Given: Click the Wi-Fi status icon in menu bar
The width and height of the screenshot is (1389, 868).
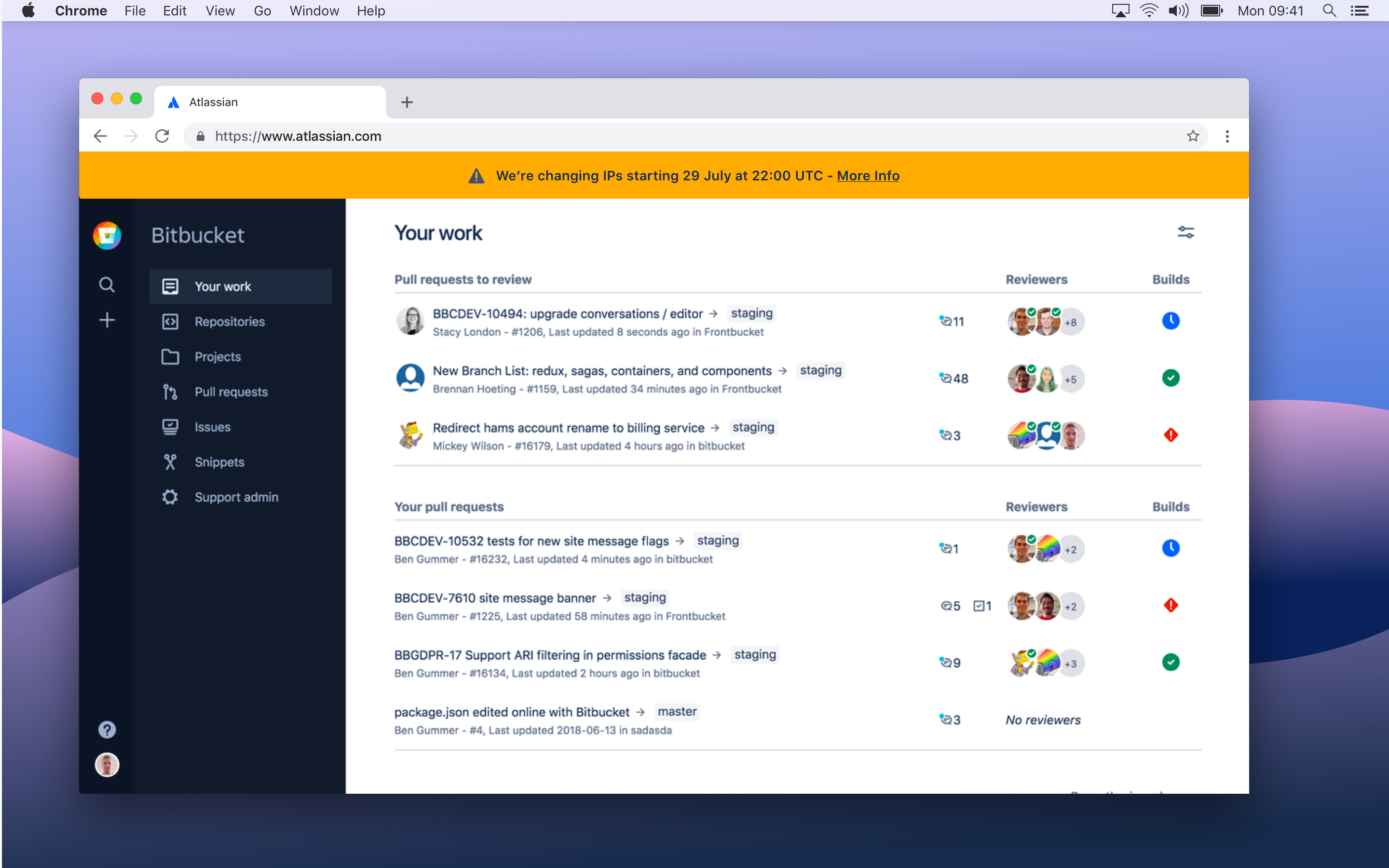Looking at the screenshot, I should click(1149, 10).
